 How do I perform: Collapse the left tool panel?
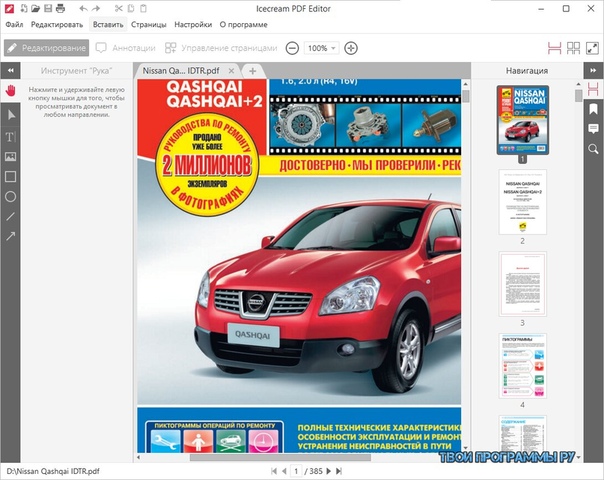[x=10, y=70]
